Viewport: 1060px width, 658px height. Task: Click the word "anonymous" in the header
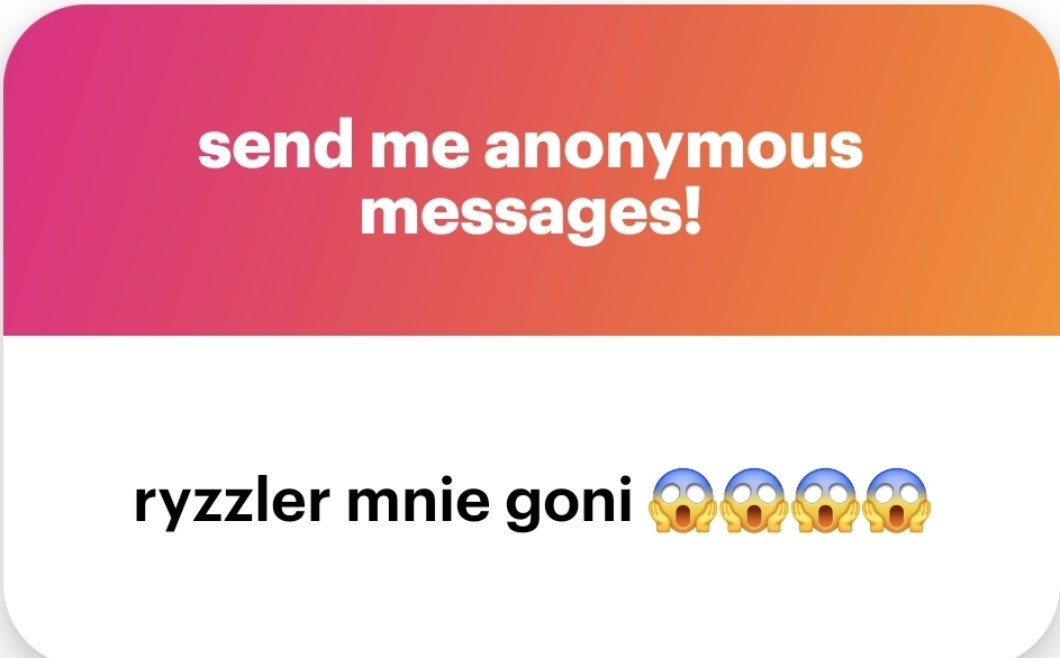[x=673, y=147]
